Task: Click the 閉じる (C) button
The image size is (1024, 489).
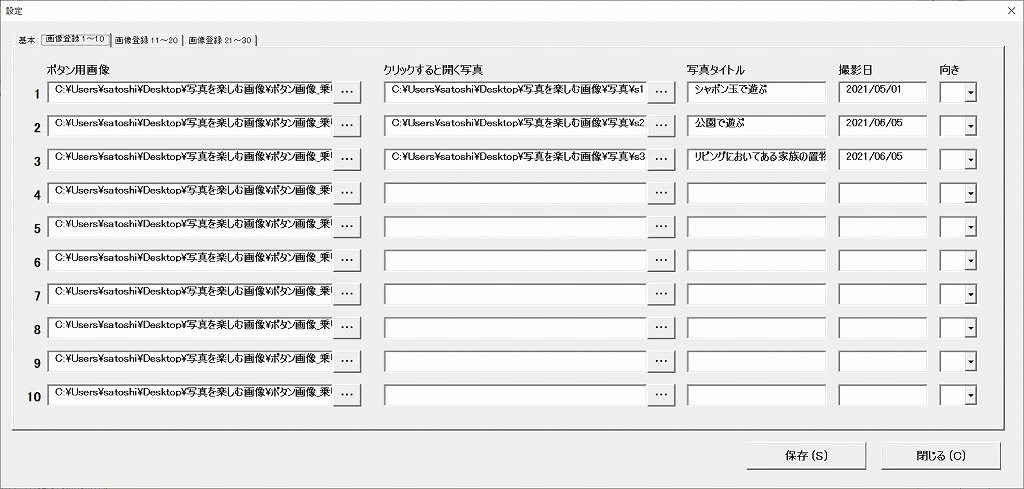Action: [x=941, y=456]
